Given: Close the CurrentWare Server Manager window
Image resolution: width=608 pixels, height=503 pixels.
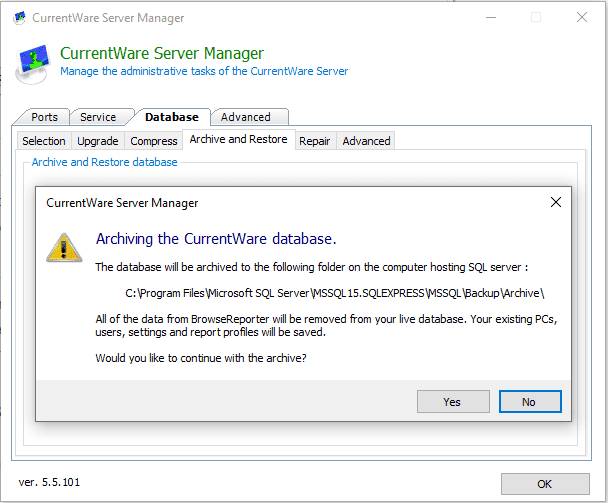Looking at the screenshot, I should pyautogui.click(x=582, y=17).
